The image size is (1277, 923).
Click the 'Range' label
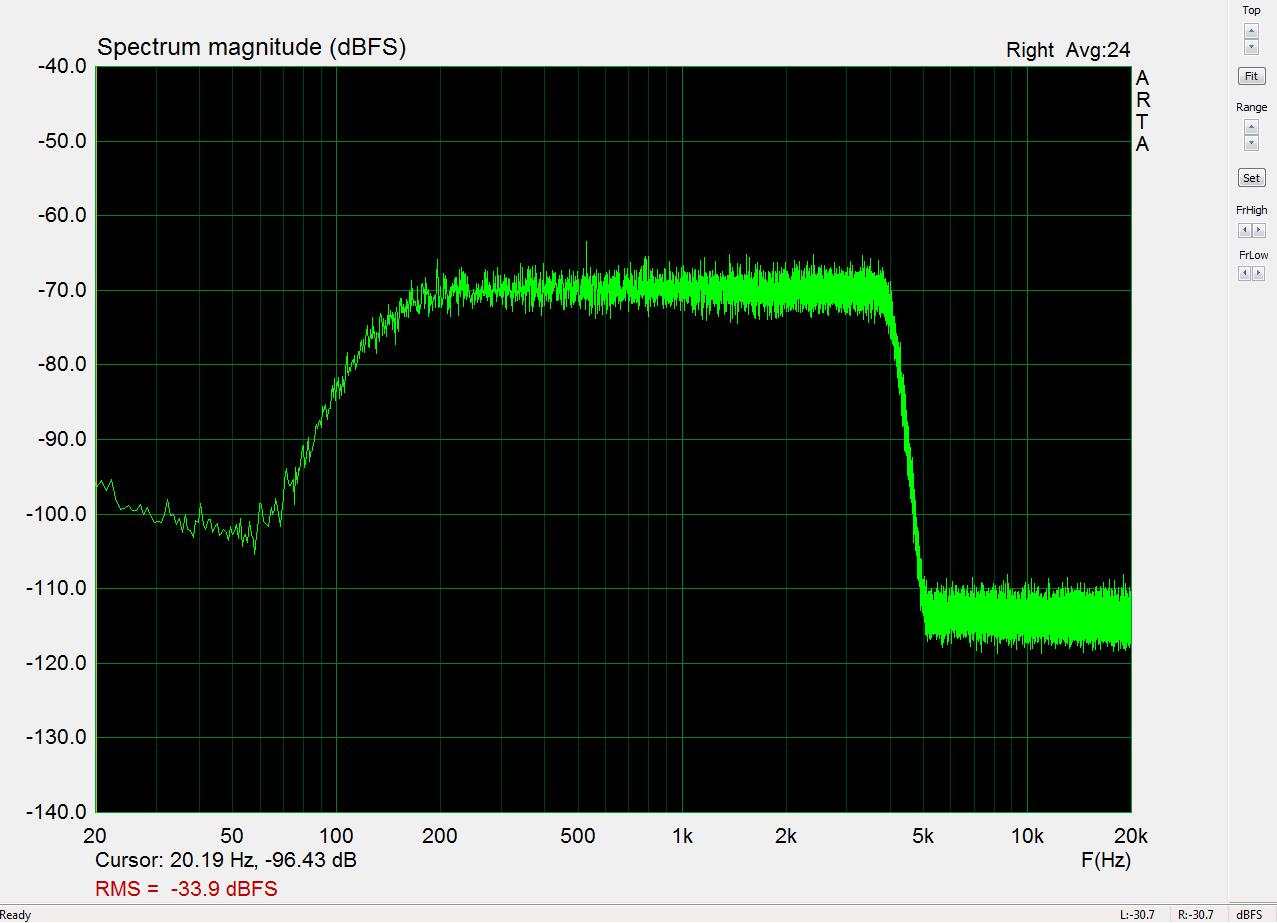point(1251,107)
